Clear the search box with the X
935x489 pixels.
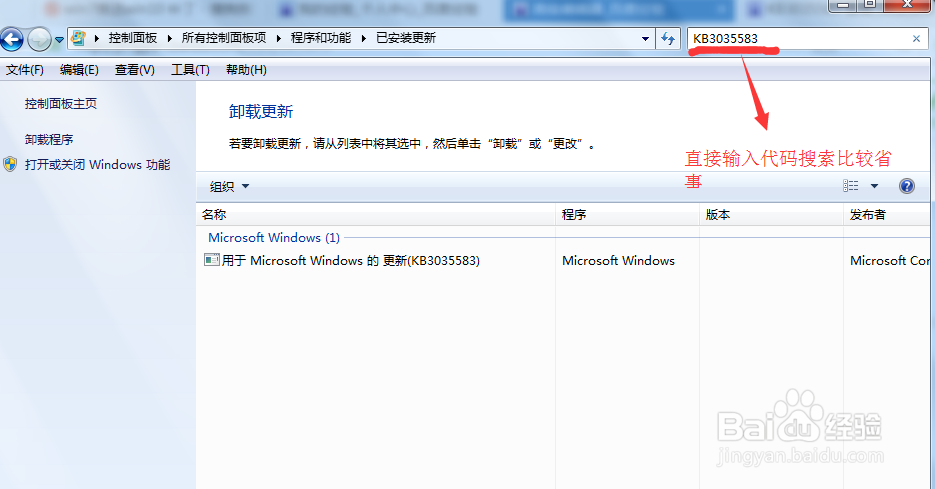[917, 39]
